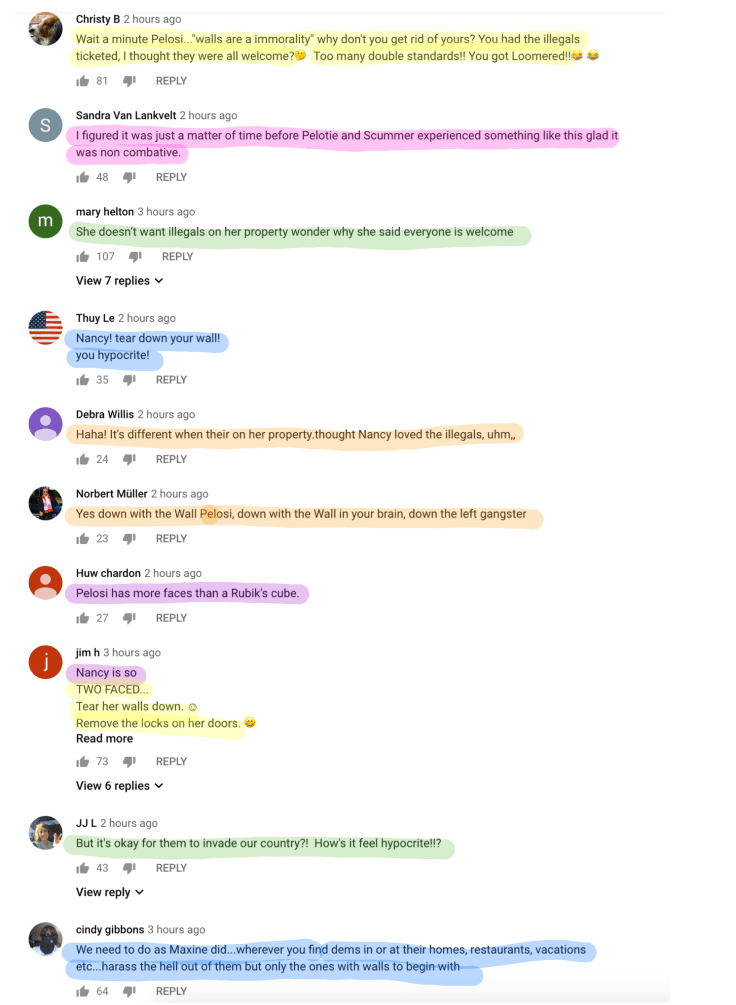Open Norbert Müller's profile picture
The height and width of the screenshot is (1005, 736).
pos(45,503)
